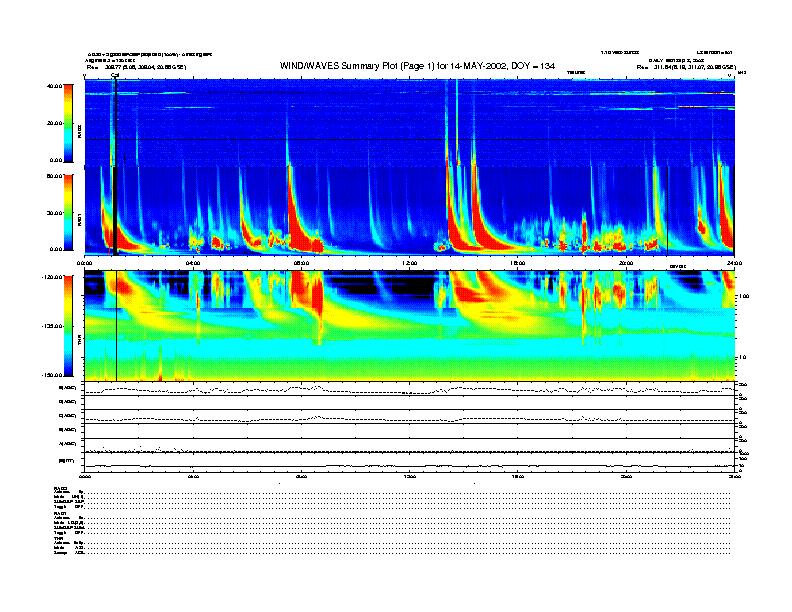Click the 60.00 label on RAD1 color scale

click(54, 176)
